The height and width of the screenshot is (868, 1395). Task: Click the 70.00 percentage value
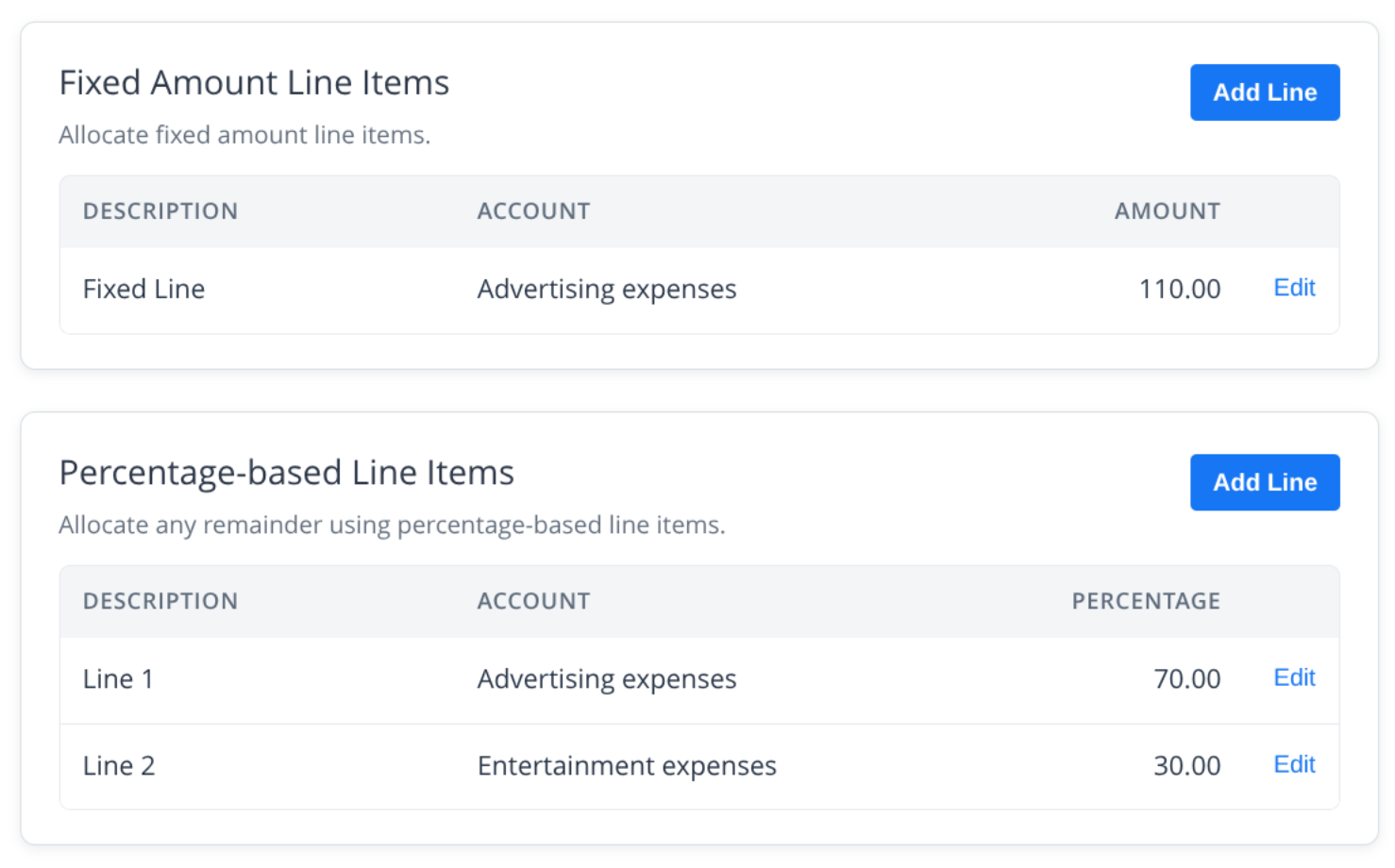[x=1186, y=679]
